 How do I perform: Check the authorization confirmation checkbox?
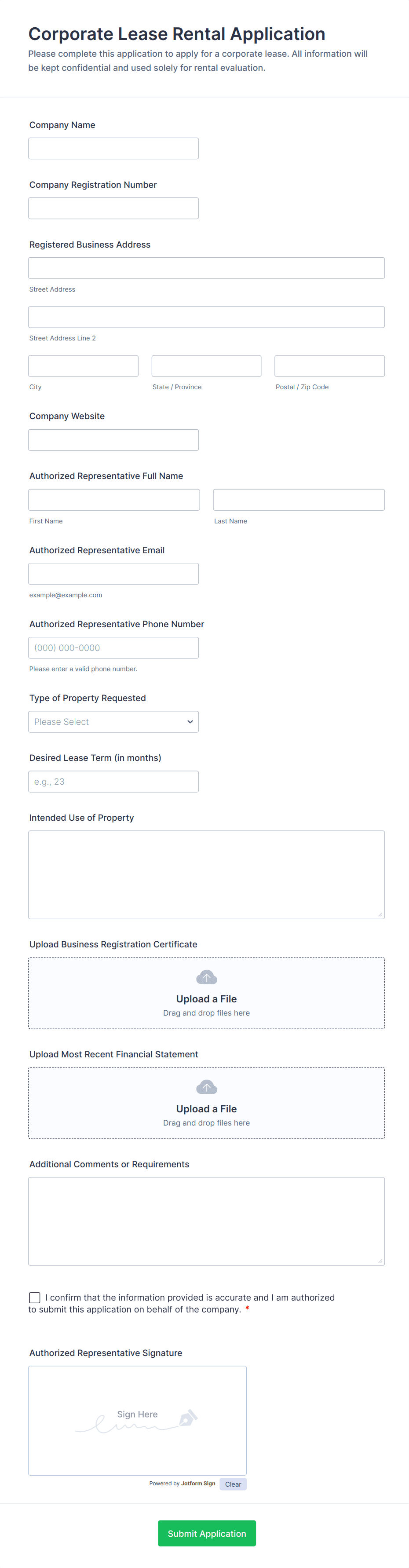(35, 1298)
